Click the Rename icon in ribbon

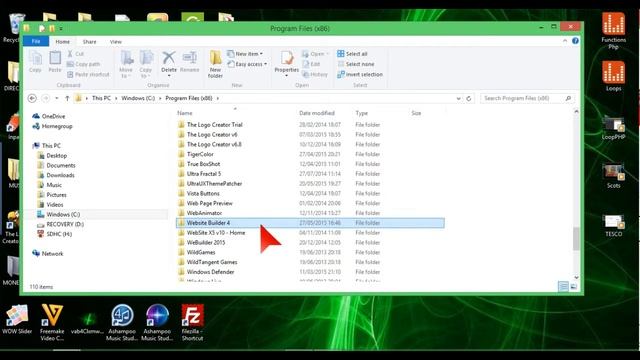tap(189, 62)
